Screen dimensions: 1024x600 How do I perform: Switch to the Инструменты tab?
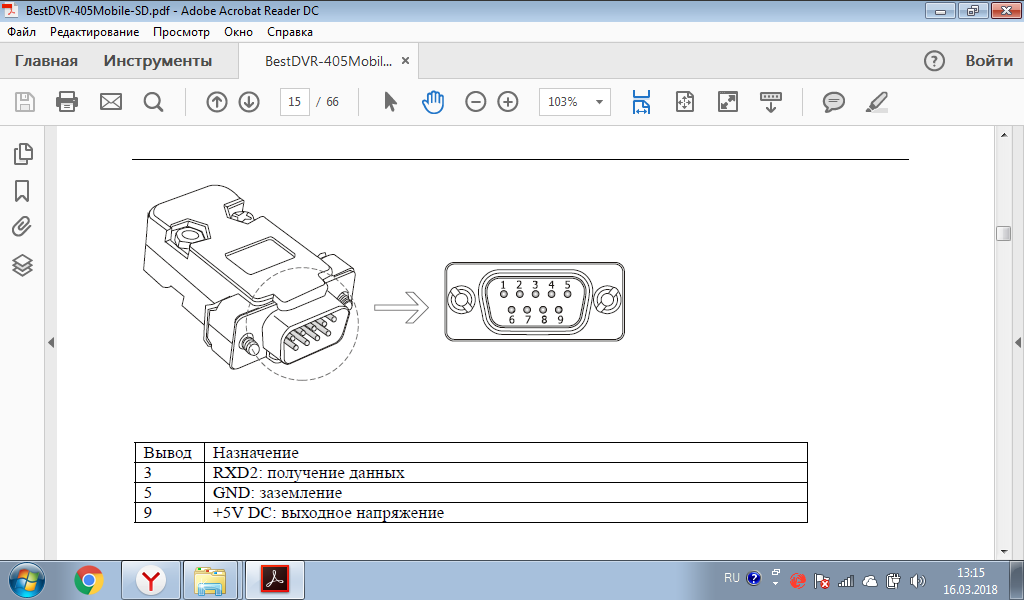click(158, 61)
